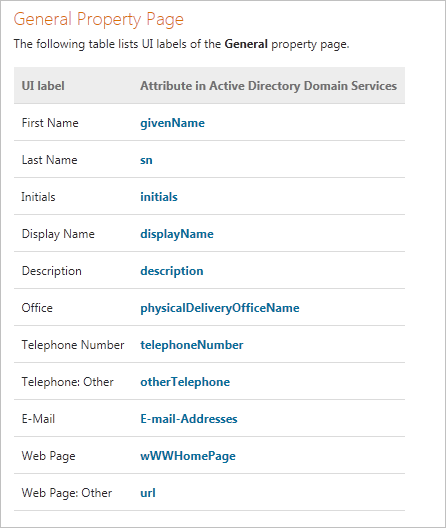This screenshot has width=446, height=528.
Task: Click the Attribute in Active Directory header
Action: (268, 86)
